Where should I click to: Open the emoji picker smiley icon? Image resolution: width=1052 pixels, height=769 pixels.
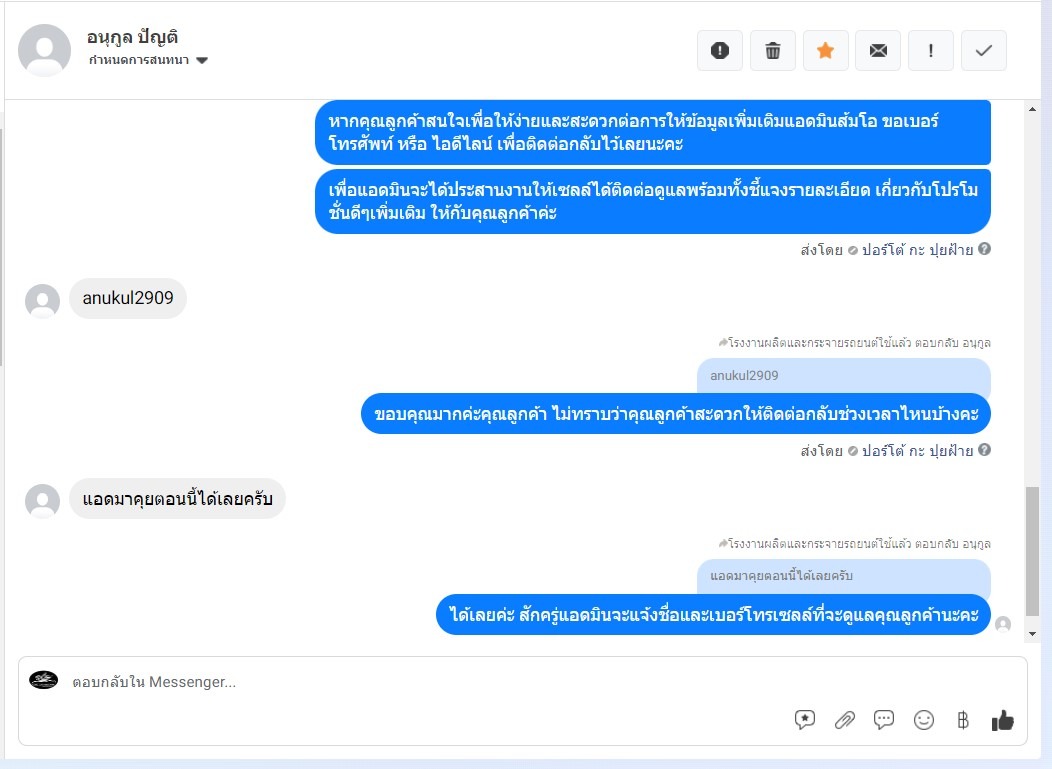tap(924, 720)
